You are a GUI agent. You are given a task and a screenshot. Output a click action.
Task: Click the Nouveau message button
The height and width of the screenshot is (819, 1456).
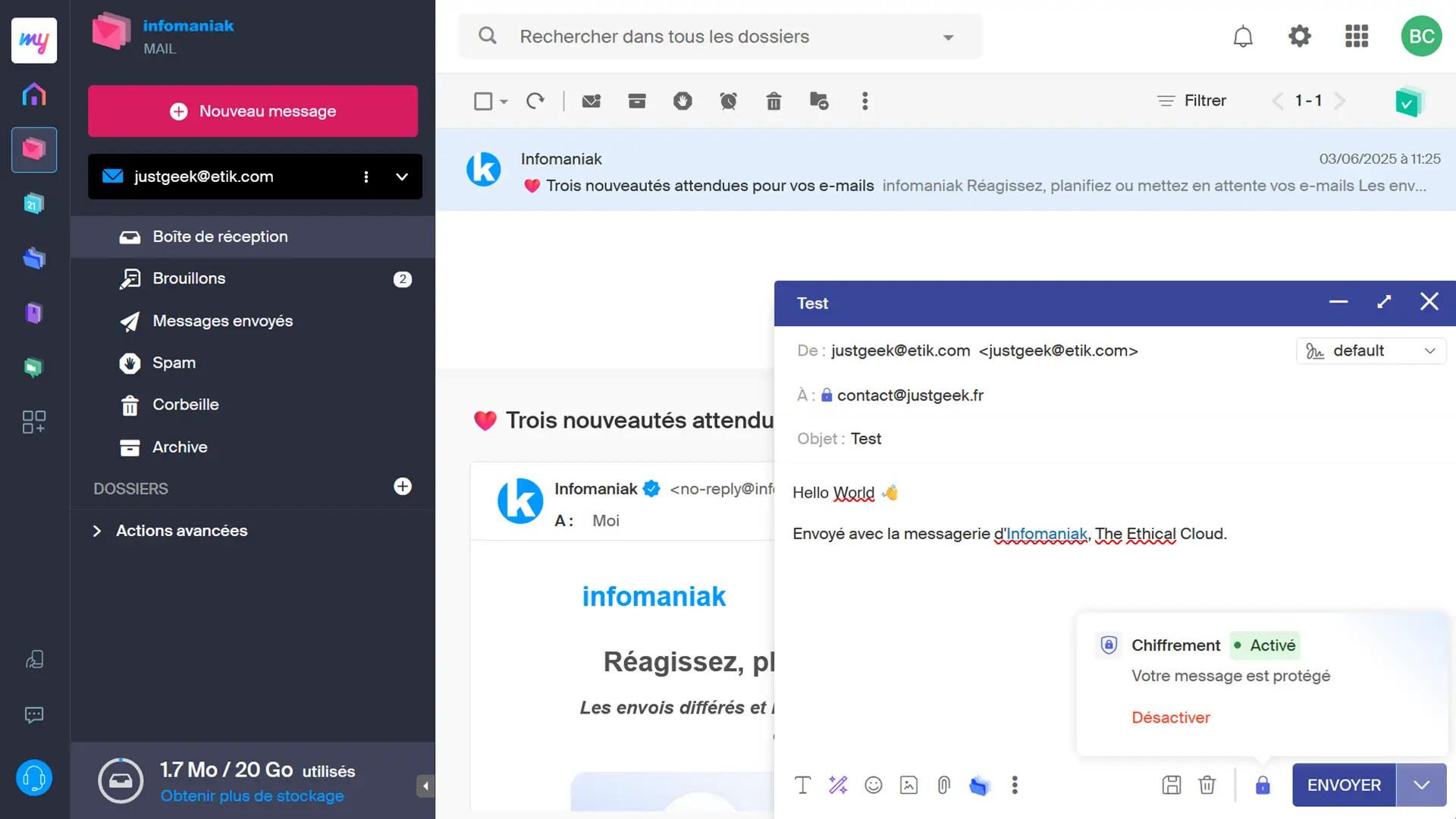point(253,111)
